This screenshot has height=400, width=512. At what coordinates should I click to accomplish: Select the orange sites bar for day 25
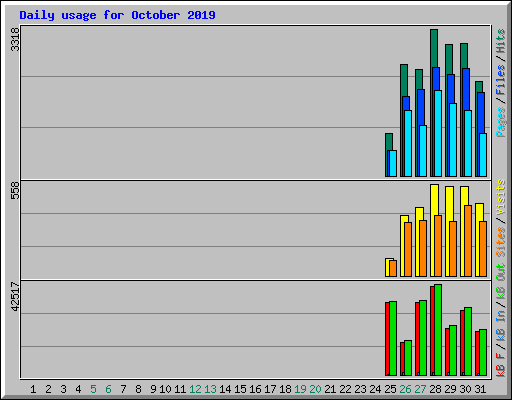pyautogui.click(x=393, y=269)
